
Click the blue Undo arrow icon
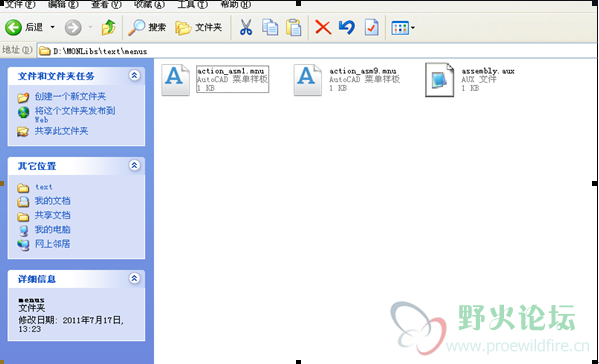coord(347,28)
